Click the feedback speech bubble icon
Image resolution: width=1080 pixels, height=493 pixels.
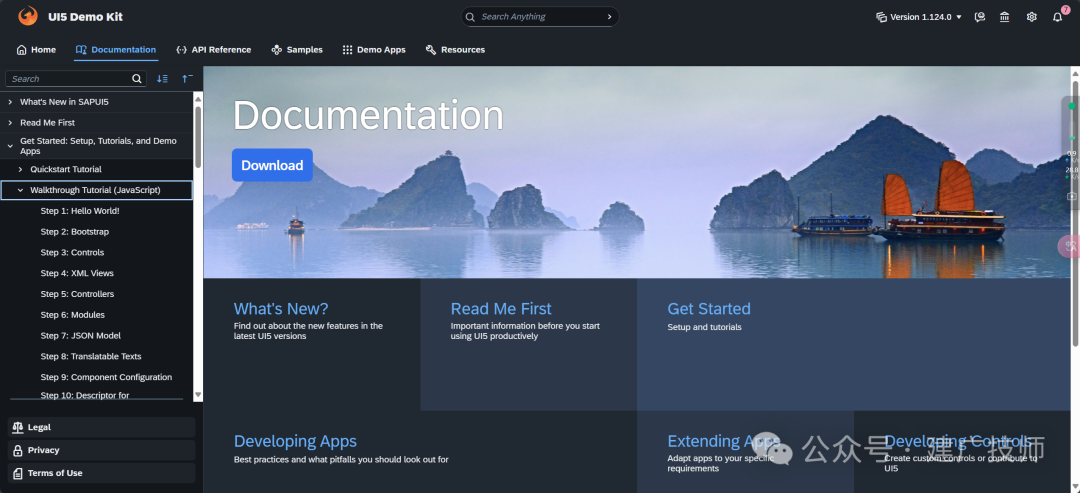click(979, 17)
